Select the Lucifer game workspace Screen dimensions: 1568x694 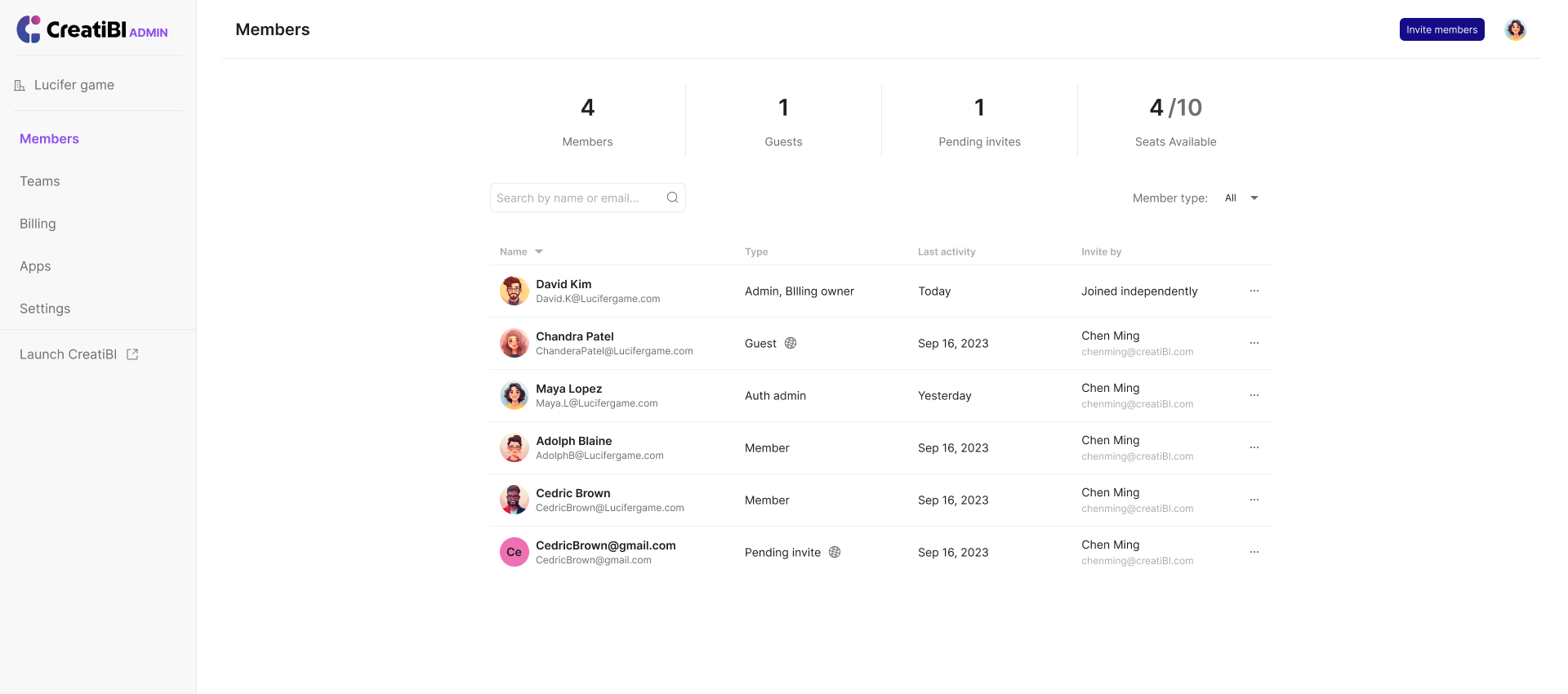(x=73, y=85)
